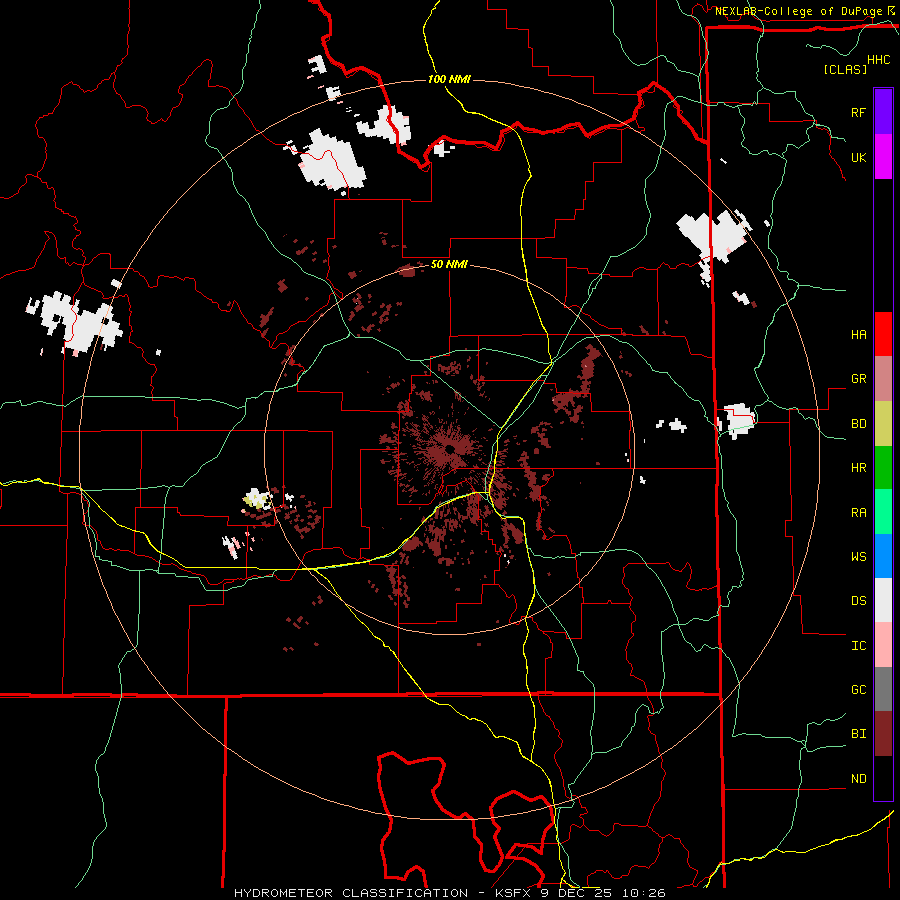
Task: Click the purple RF color swatch in legend
Action: [883, 112]
